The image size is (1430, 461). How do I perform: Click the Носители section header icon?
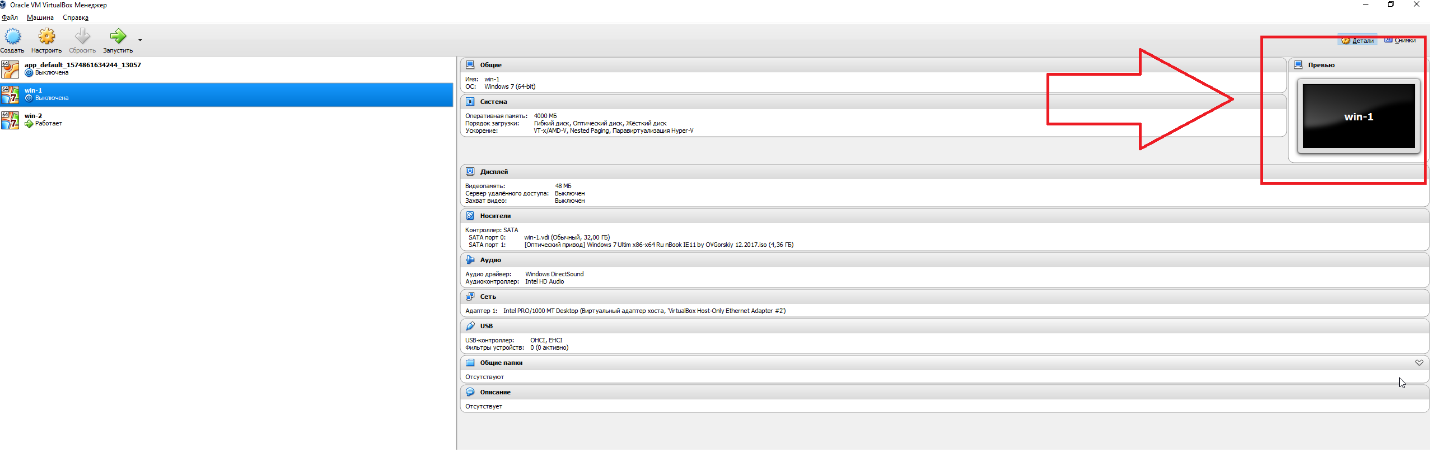[470, 215]
